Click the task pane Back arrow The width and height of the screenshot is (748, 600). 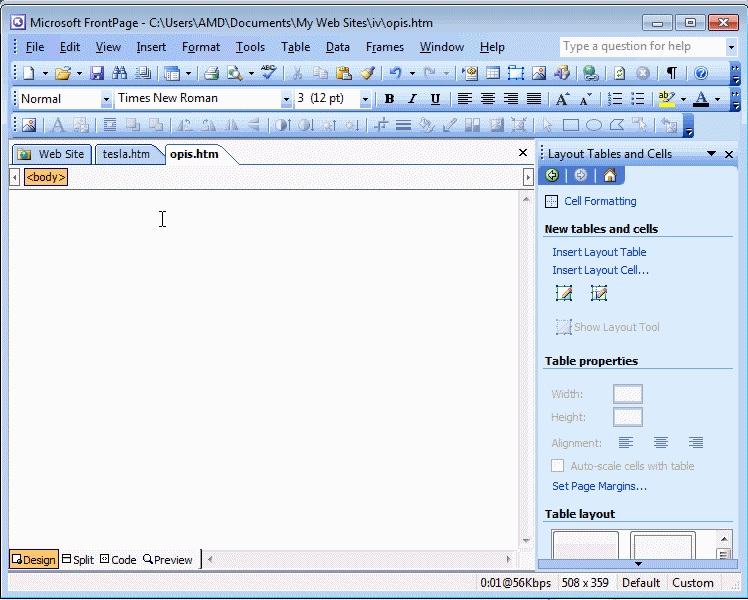pyautogui.click(x=552, y=176)
